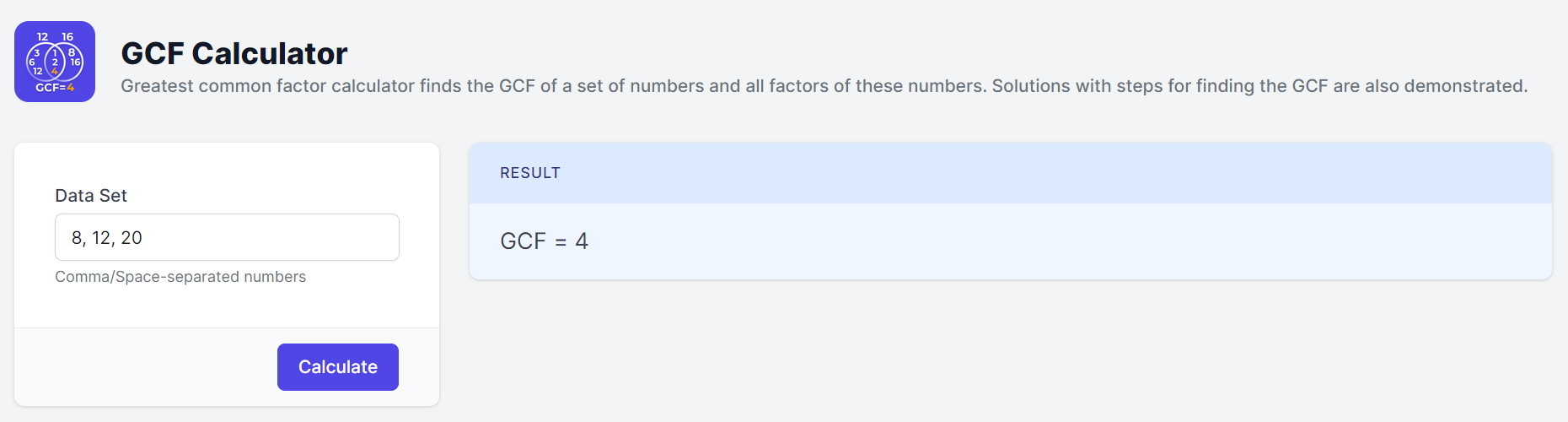Click the calculator description paragraph
Viewport: 1568px width, 422px height.
[x=824, y=86]
